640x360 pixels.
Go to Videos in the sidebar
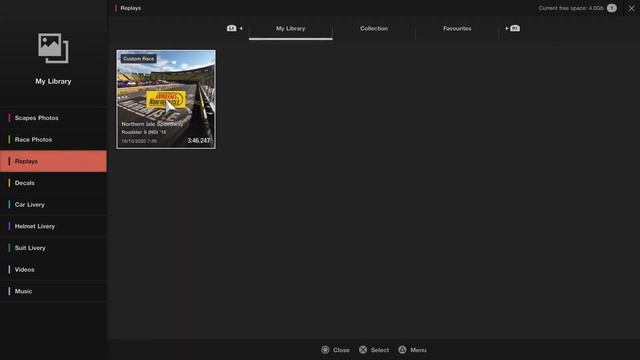click(x=53, y=269)
